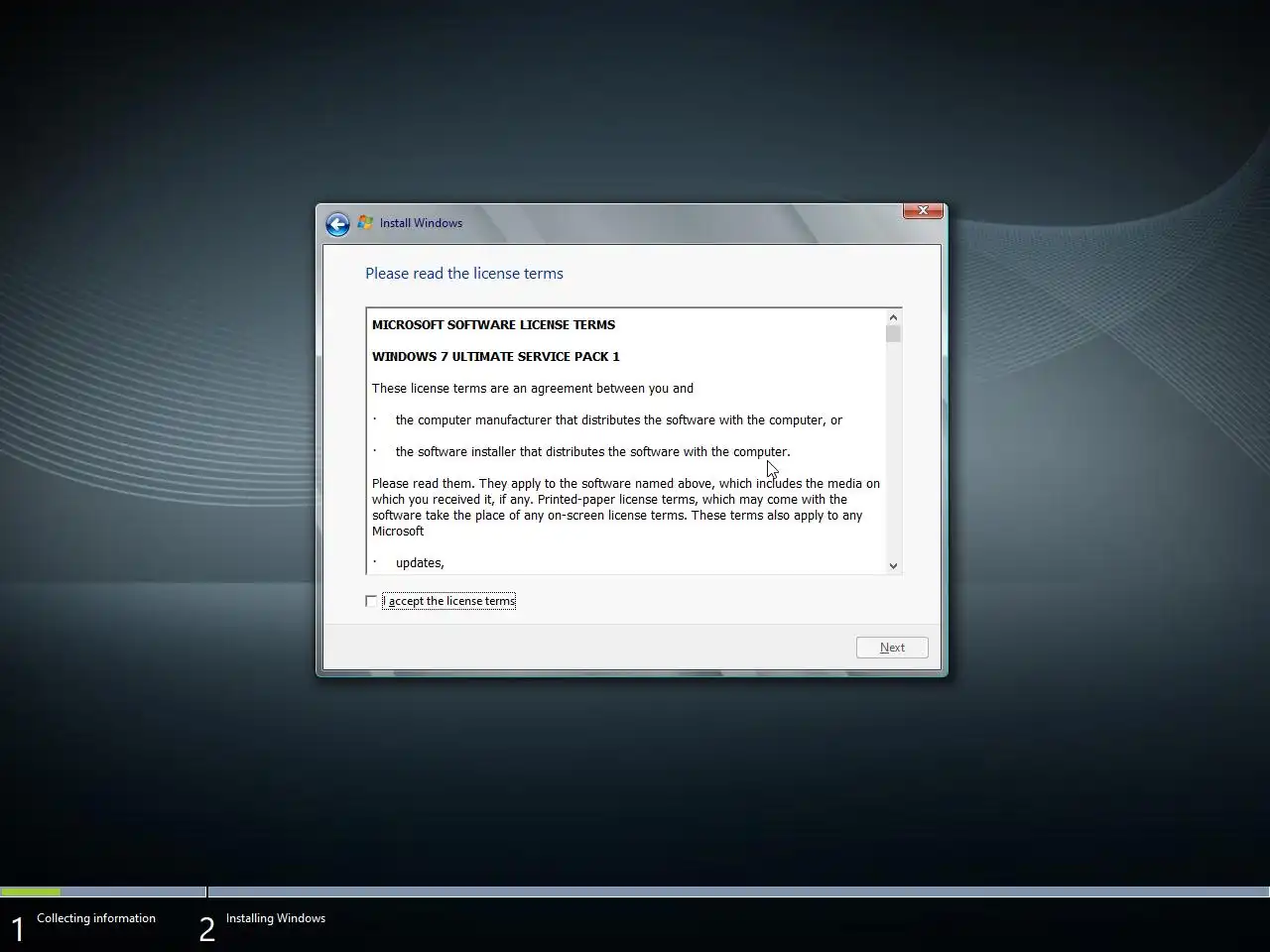The width and height of the screenshot is (1270, 952).
Task: Click the 'computer manufacturer' bullet line
Action: click(618, 420)
